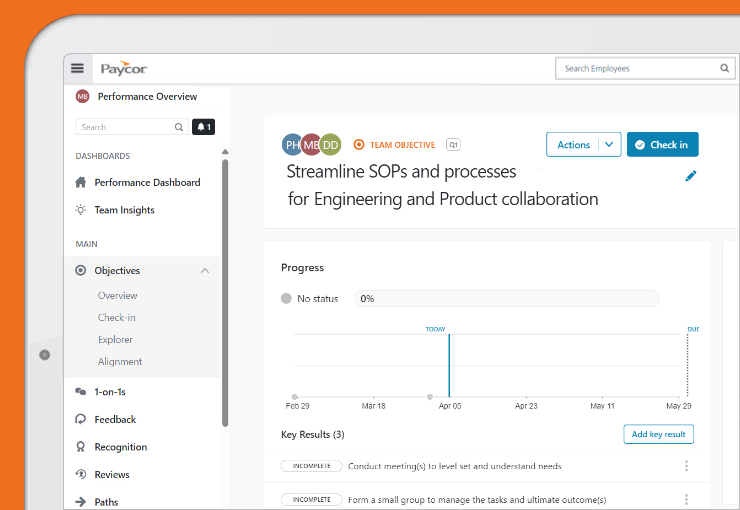Open options for Conduct meeting(s) key result
This screenshot has height=510, width=740.
point(686,466)
